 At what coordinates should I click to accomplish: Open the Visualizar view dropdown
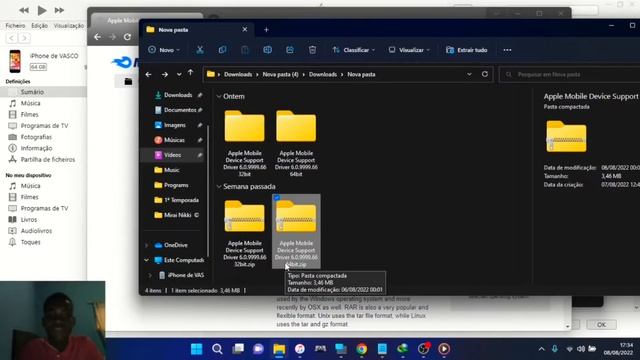(x=409, y=50)
